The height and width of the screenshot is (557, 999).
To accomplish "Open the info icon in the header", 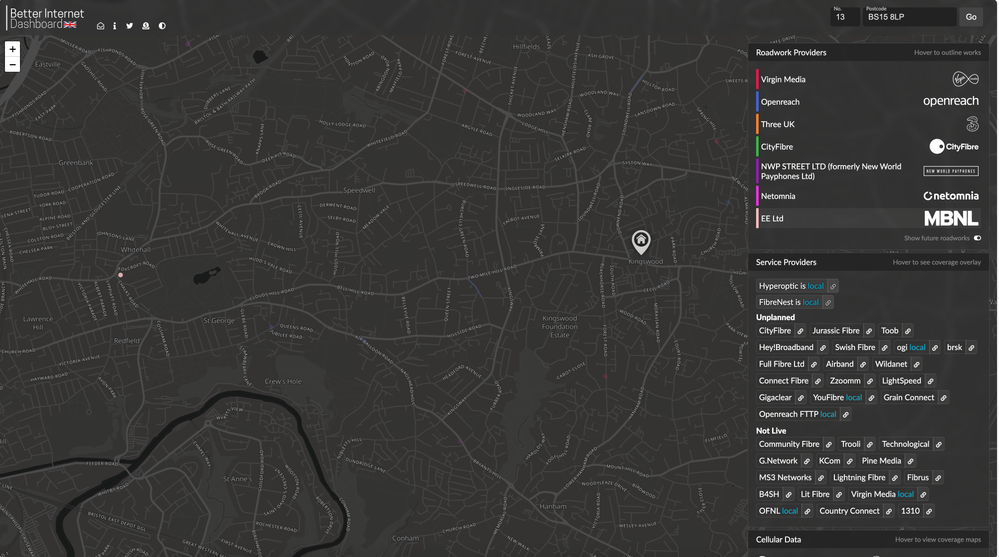I will [115, 26].
